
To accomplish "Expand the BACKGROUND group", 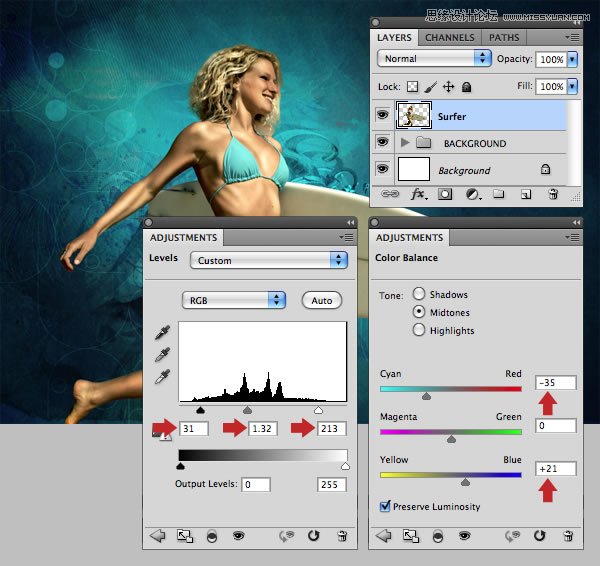I will pyautogui.click(x=405, y=143).
